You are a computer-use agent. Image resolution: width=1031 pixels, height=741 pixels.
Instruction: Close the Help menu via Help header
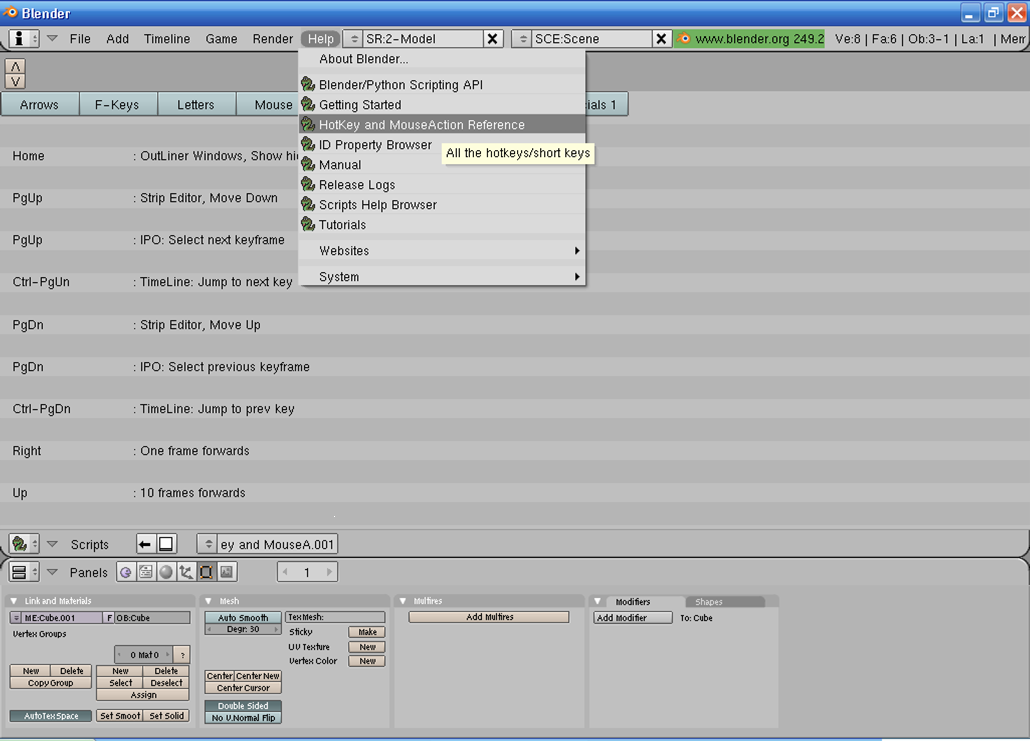click(x=321, y=39)
